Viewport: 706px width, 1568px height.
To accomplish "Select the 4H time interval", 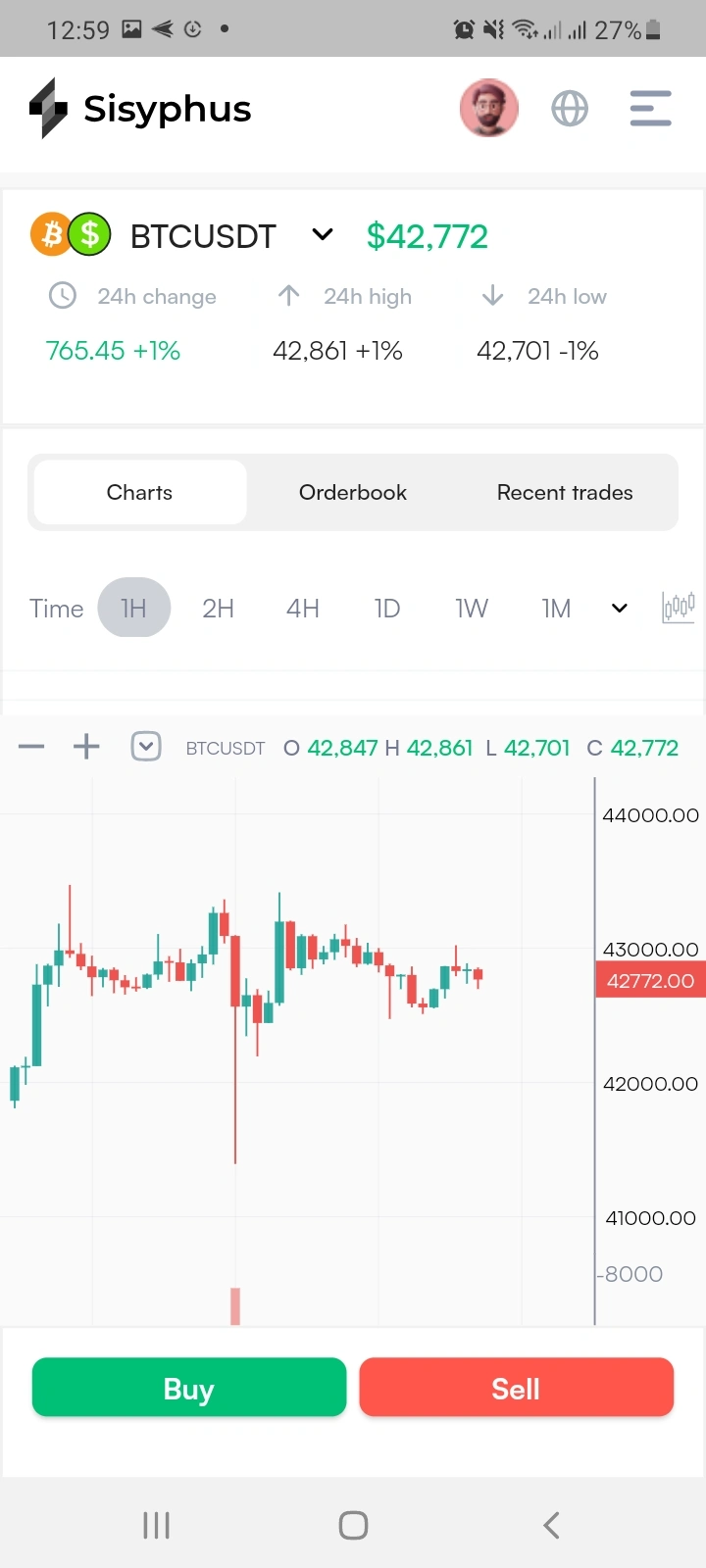I will click(x=303, y=609).
